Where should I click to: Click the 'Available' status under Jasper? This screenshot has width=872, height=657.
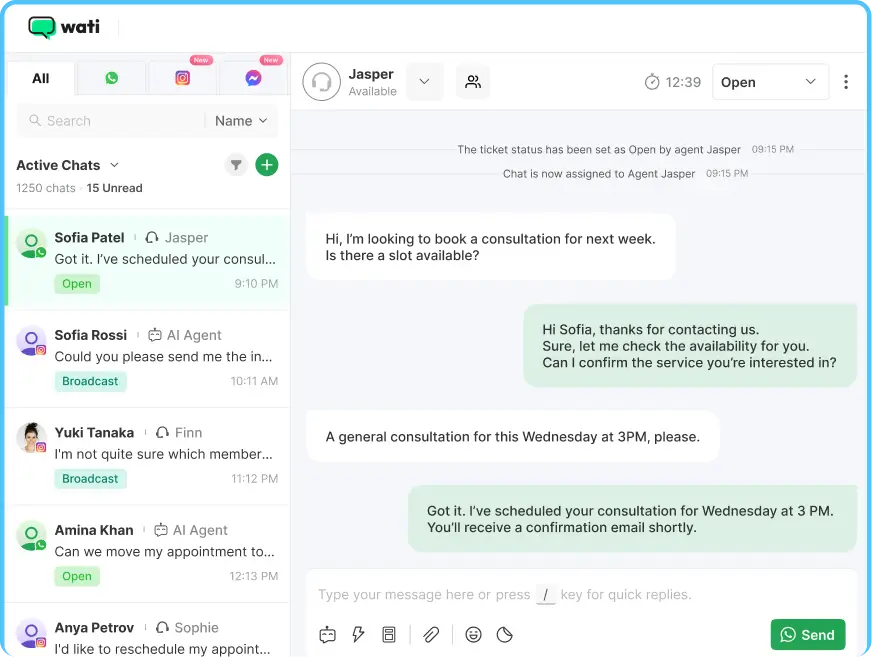(373, 91)
